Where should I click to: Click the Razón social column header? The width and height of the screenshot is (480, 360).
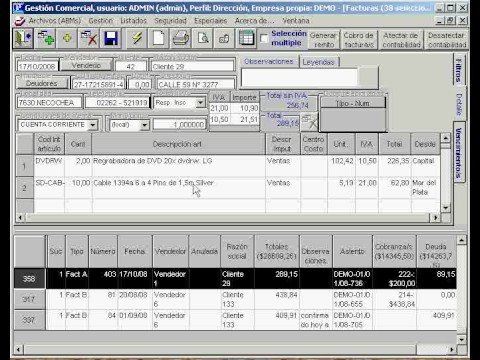(237, 251)
